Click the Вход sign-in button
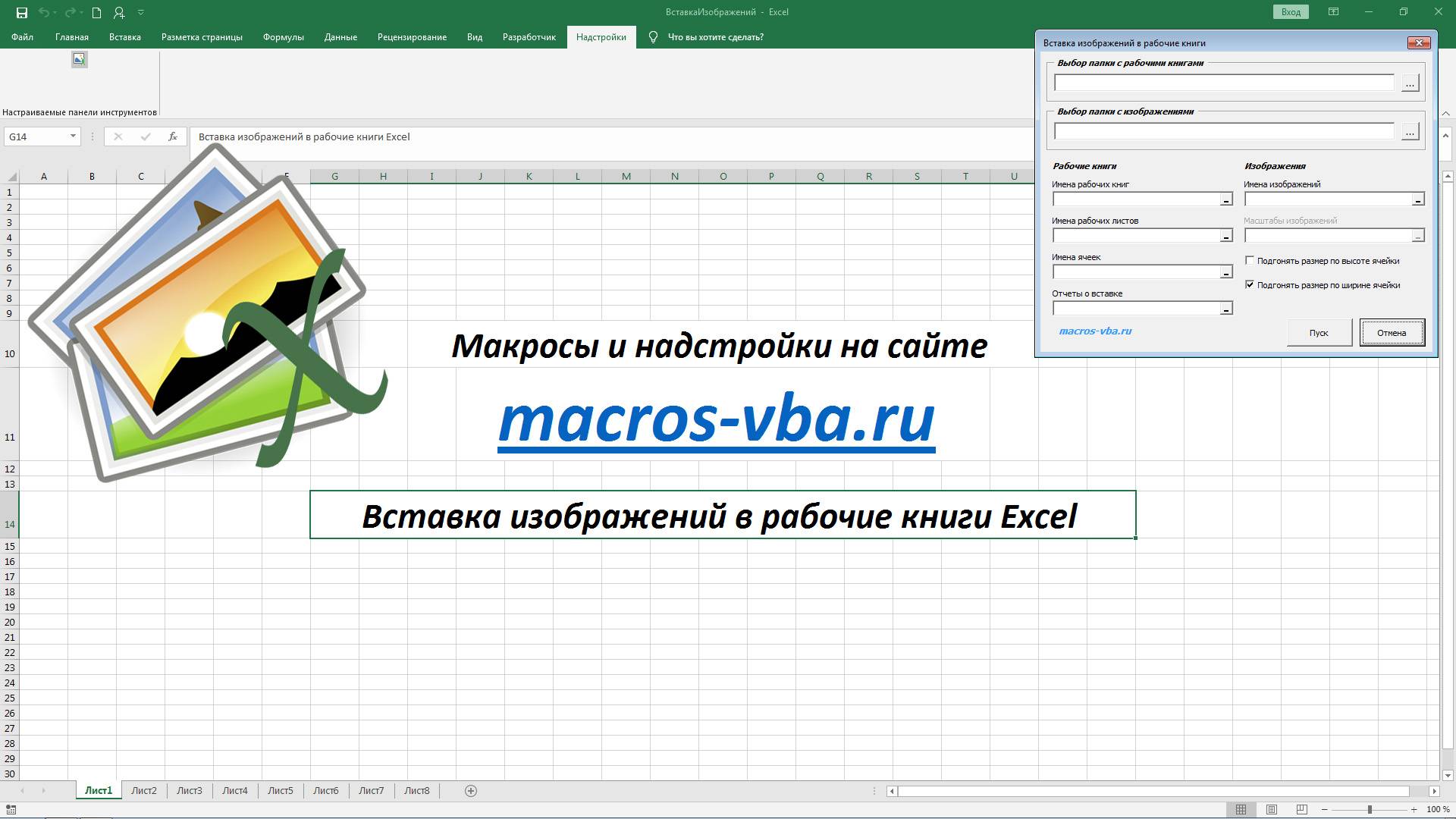 click(x=1291, y=12)
